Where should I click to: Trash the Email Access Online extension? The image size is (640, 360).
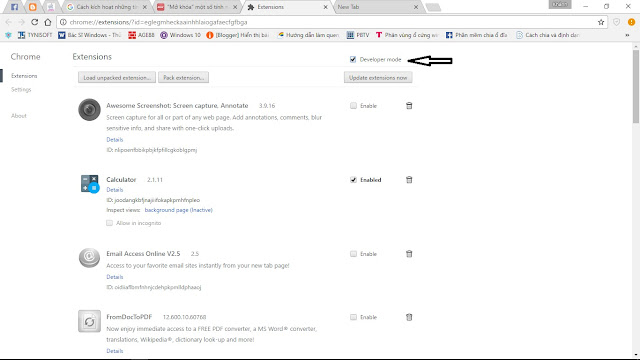pos(409,254)
